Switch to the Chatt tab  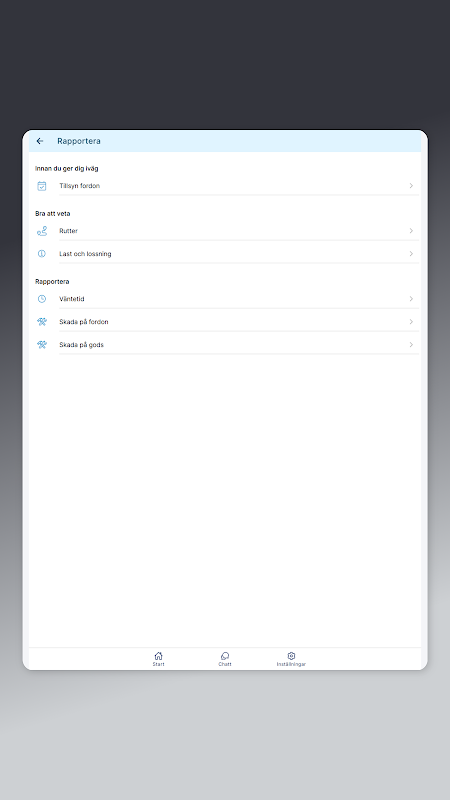point(224,659)
